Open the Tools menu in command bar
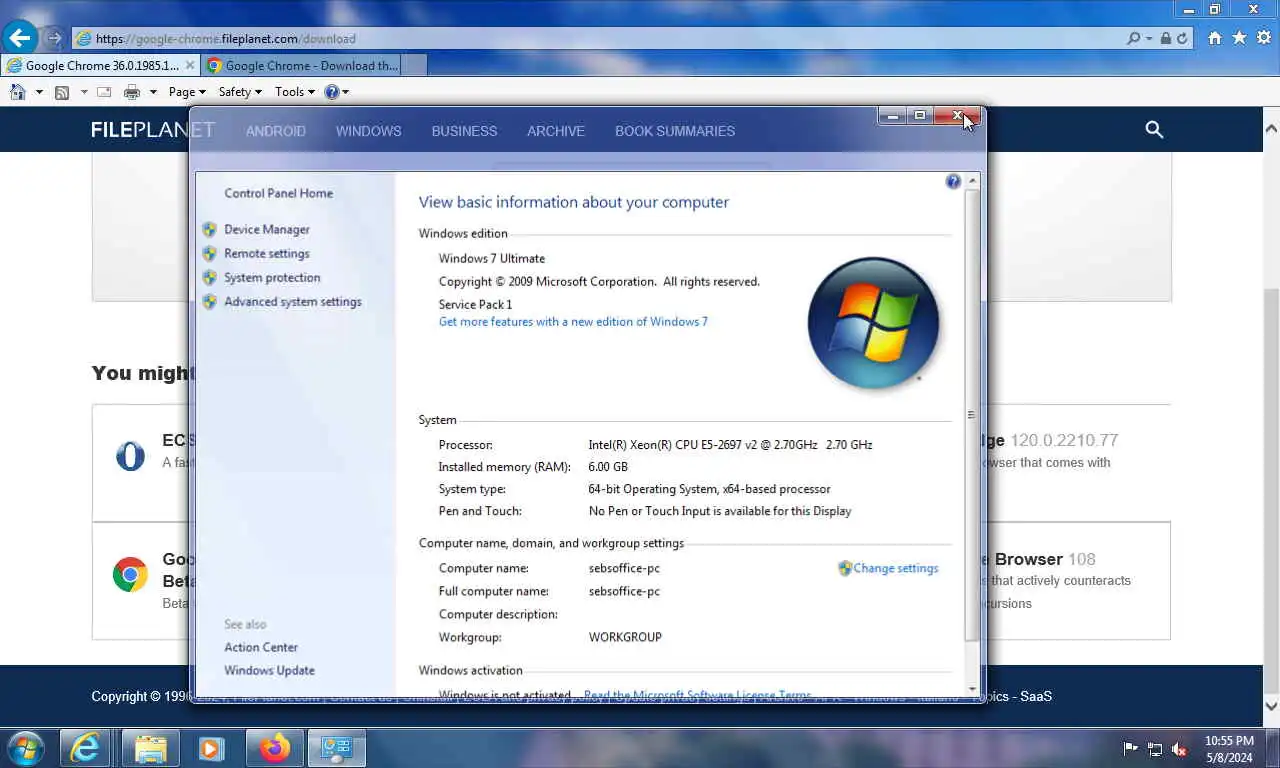This screenshot has width=1280, height=768. tap(294, 92)
